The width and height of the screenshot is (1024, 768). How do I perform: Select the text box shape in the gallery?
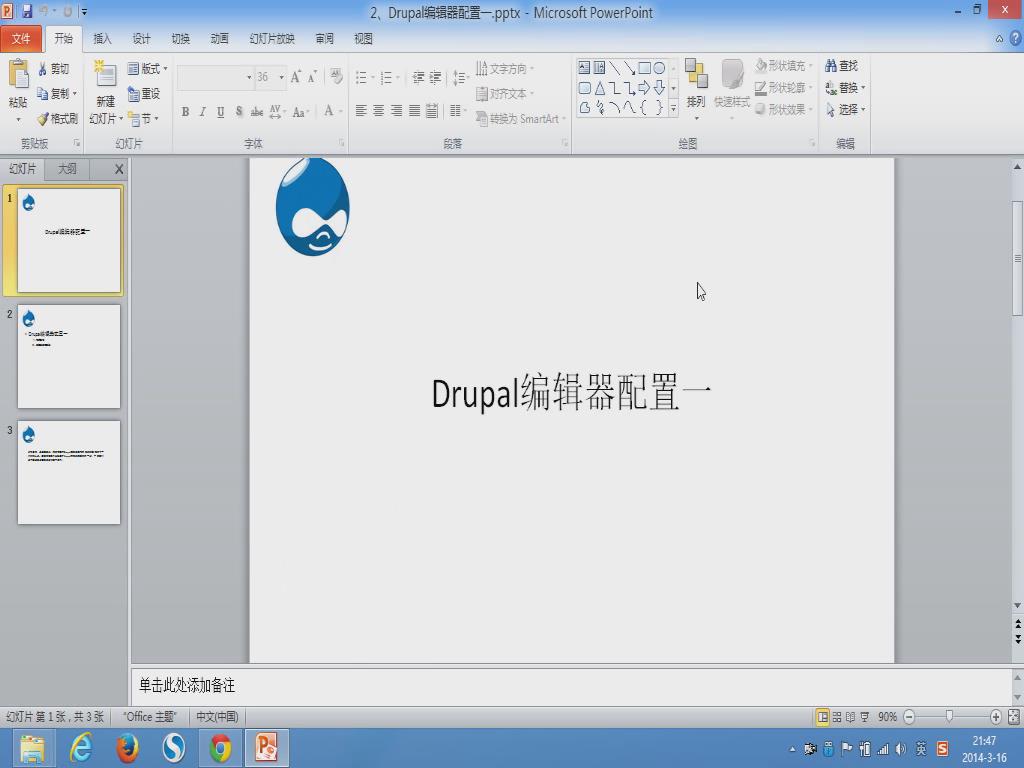(584, 67)
